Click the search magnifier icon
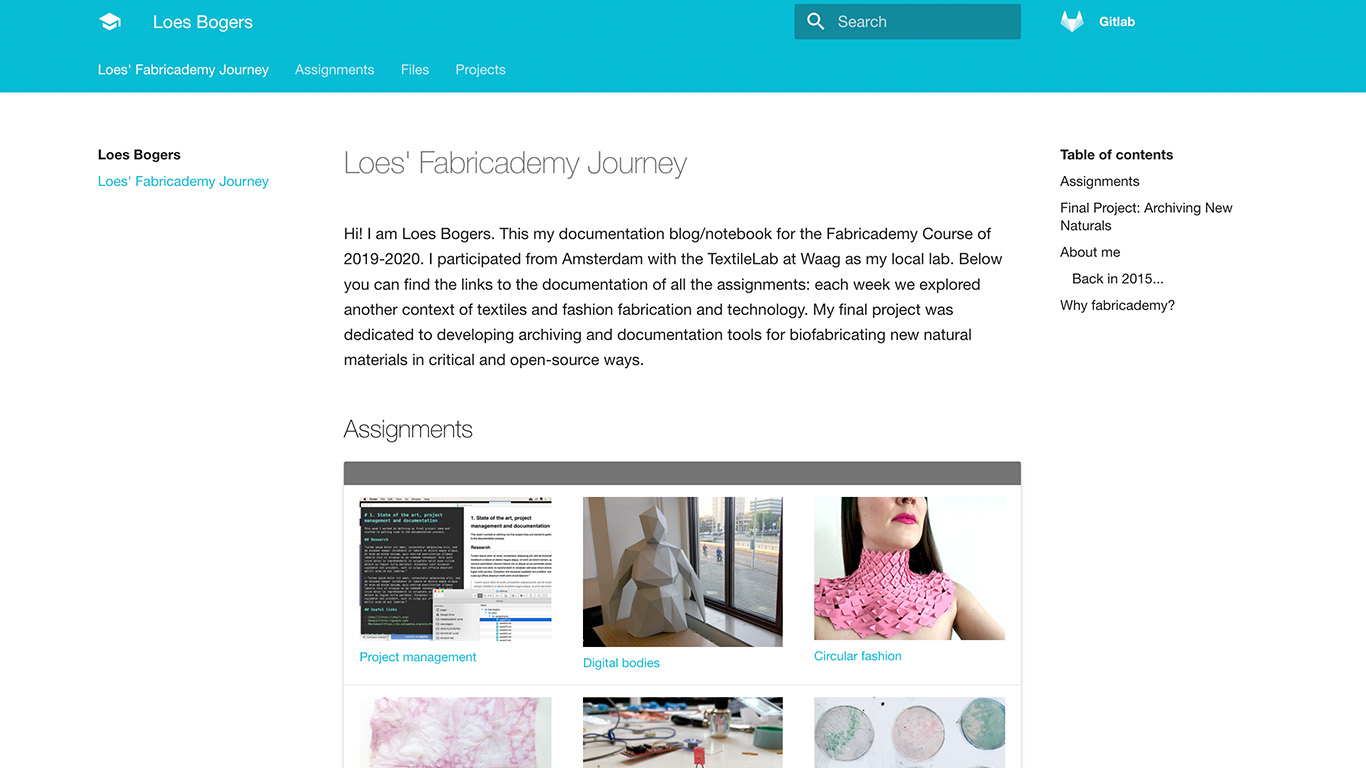 pyautogui.click(x=816, y=22)
